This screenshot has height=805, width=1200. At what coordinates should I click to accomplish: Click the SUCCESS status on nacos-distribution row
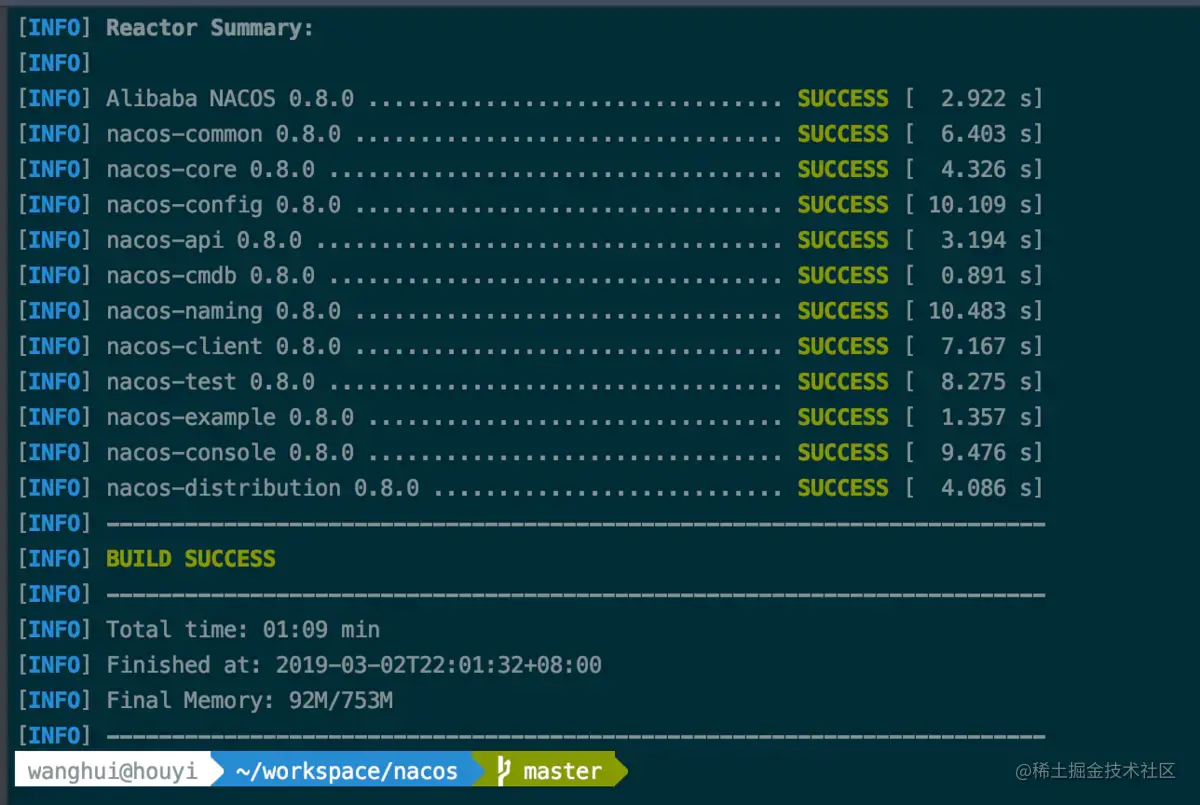[843, 488]
